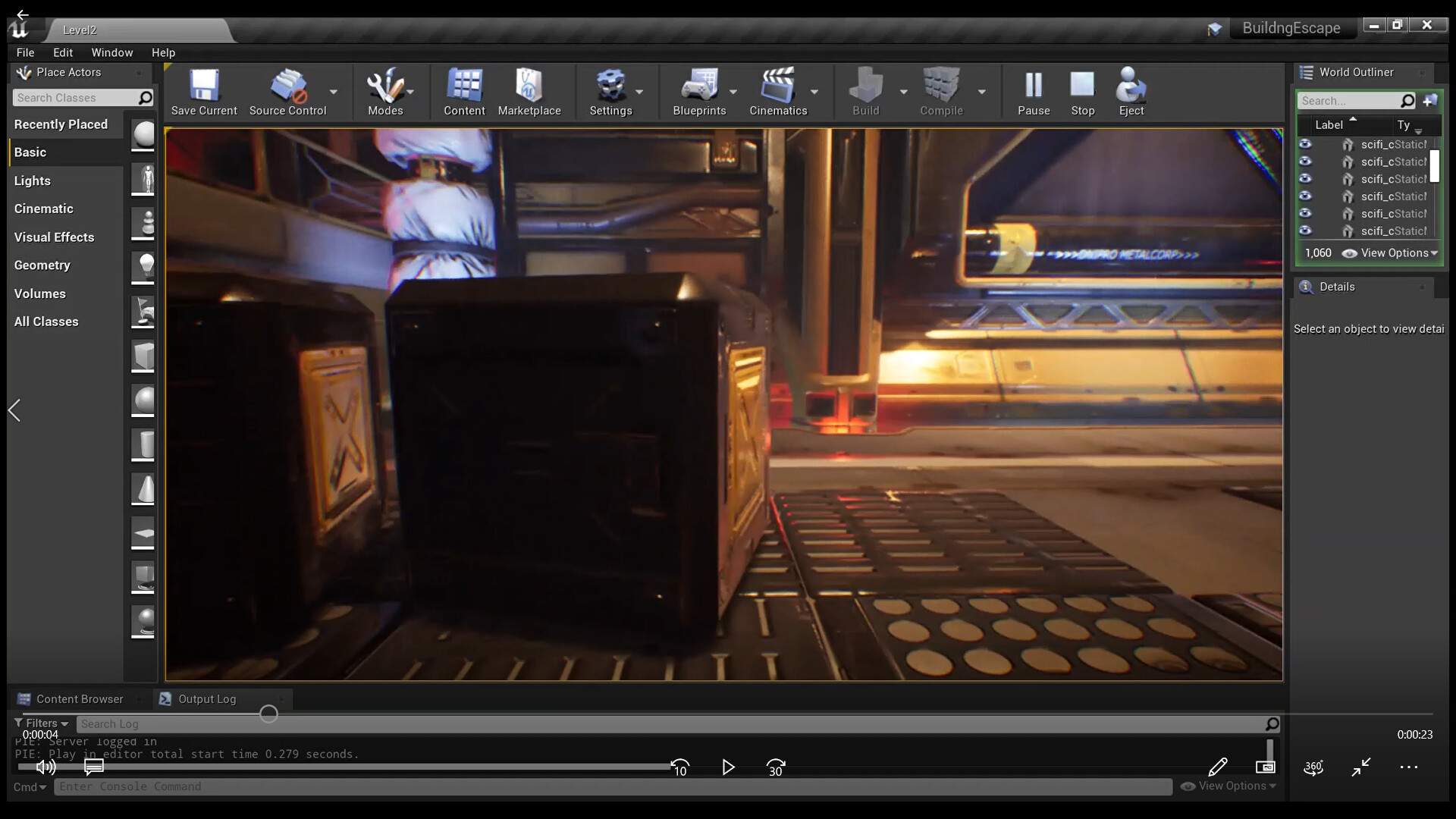The image size is (1456, 819).
Task: Click the Modes toolbar icon
Action: pyautogui.click(x=384, y=86)
